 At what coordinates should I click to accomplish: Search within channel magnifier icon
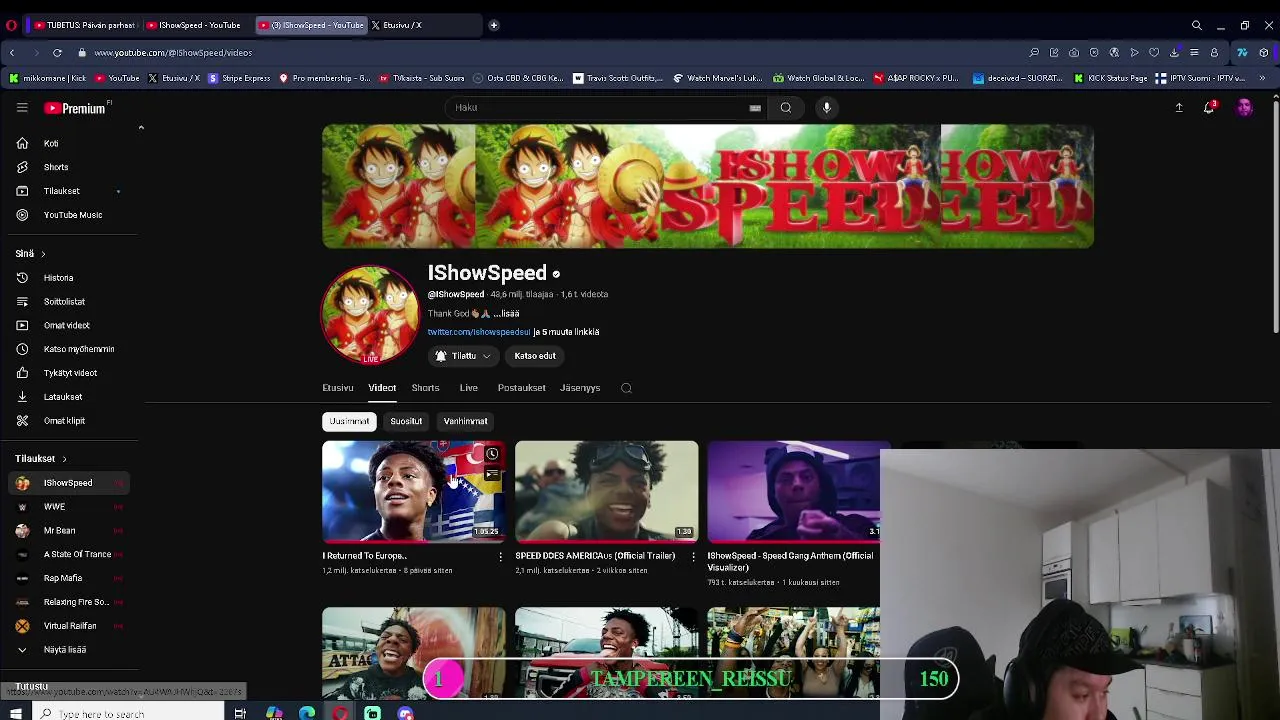tap(626, 388)
